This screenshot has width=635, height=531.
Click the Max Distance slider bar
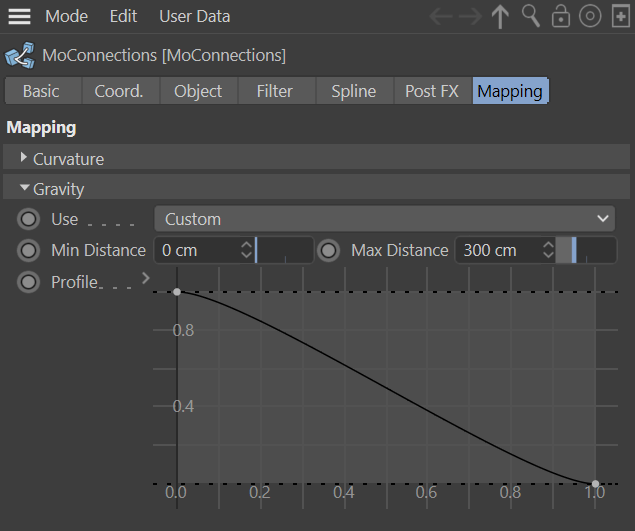(586, 250)
